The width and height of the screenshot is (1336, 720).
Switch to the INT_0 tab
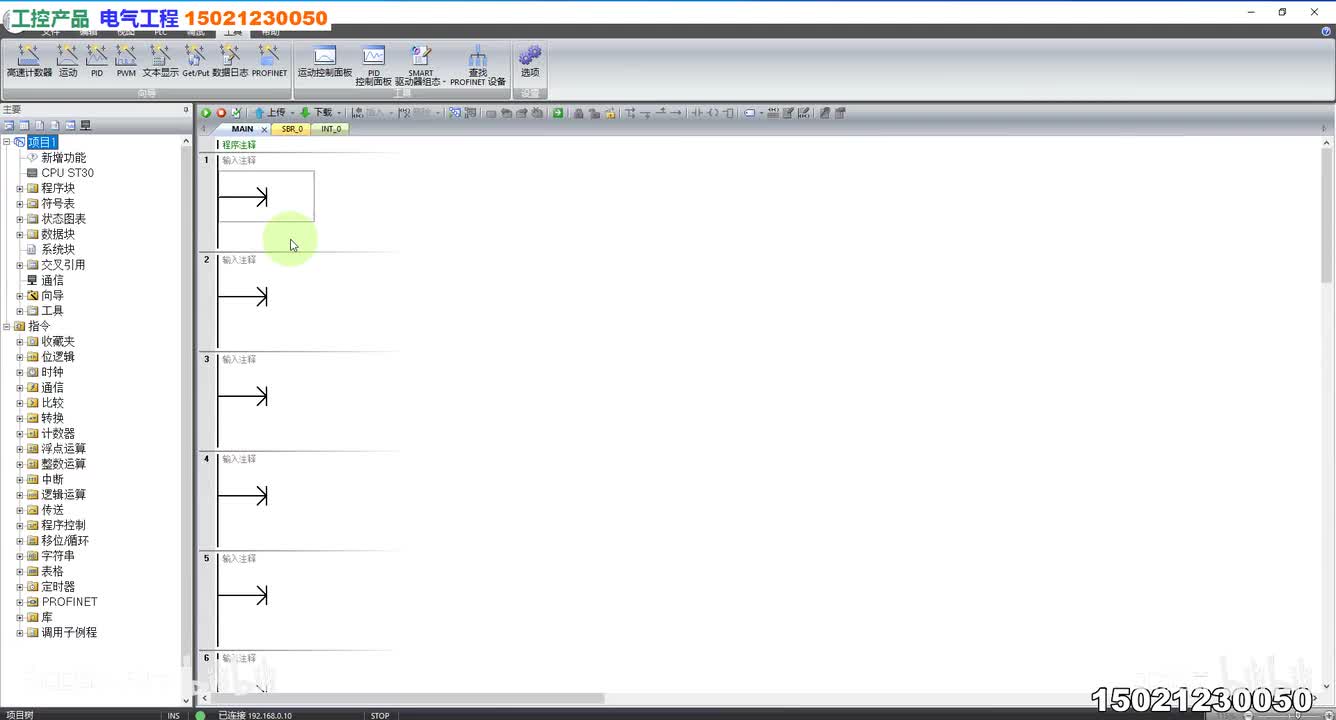[331, 129]
